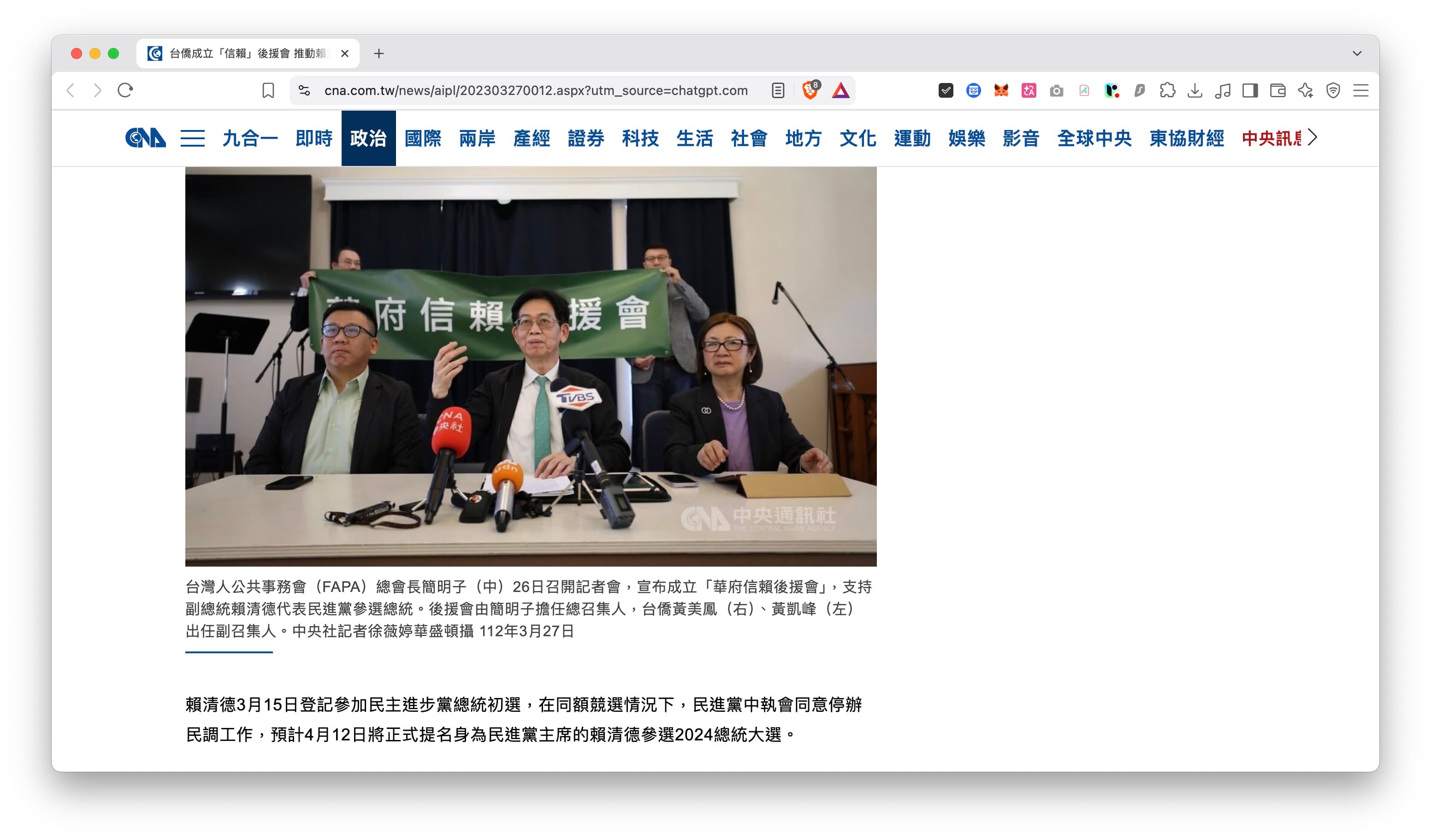Screen dimensions: 1431x840
Task: Open the browser main hamburger menu
Action: point(1360,90)
